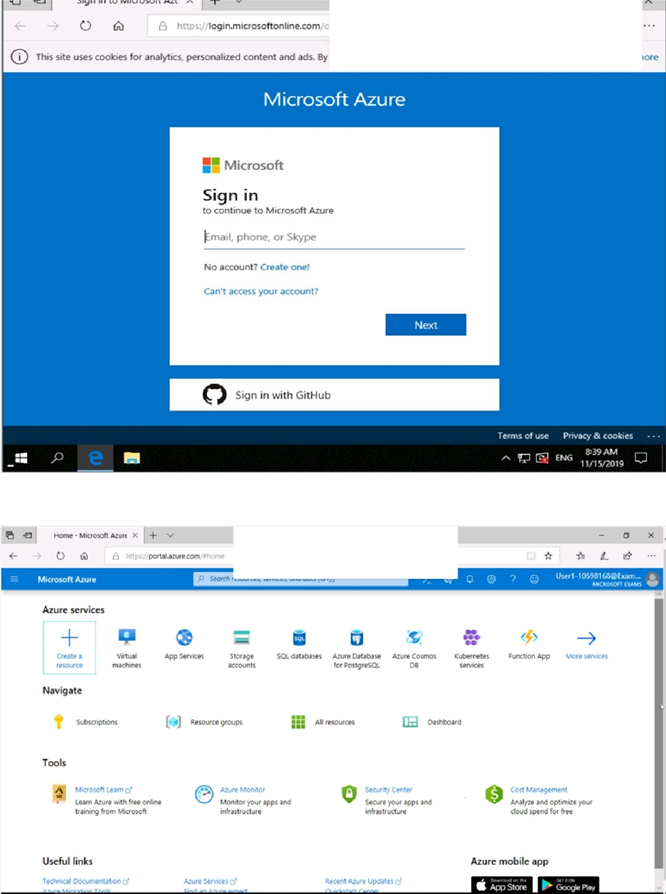This screenshot has width=666, height=894.
Task: Open Action Center notification icon
Action: (x=641, y=458)
